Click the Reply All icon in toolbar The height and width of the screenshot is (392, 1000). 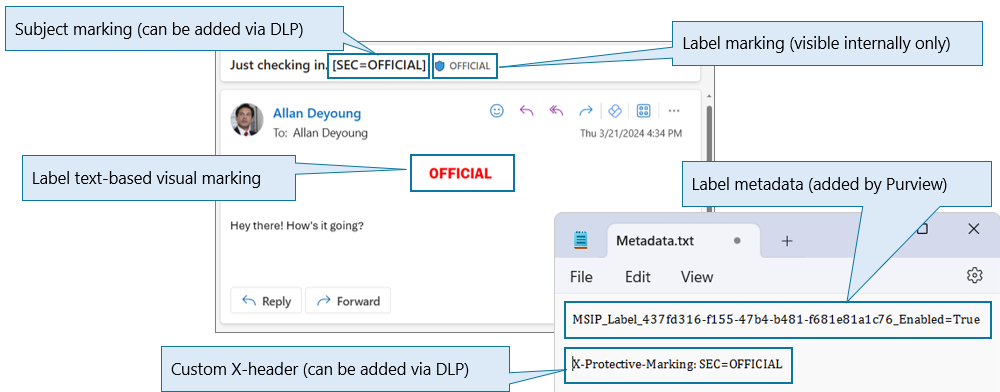(x=556, y=111)
